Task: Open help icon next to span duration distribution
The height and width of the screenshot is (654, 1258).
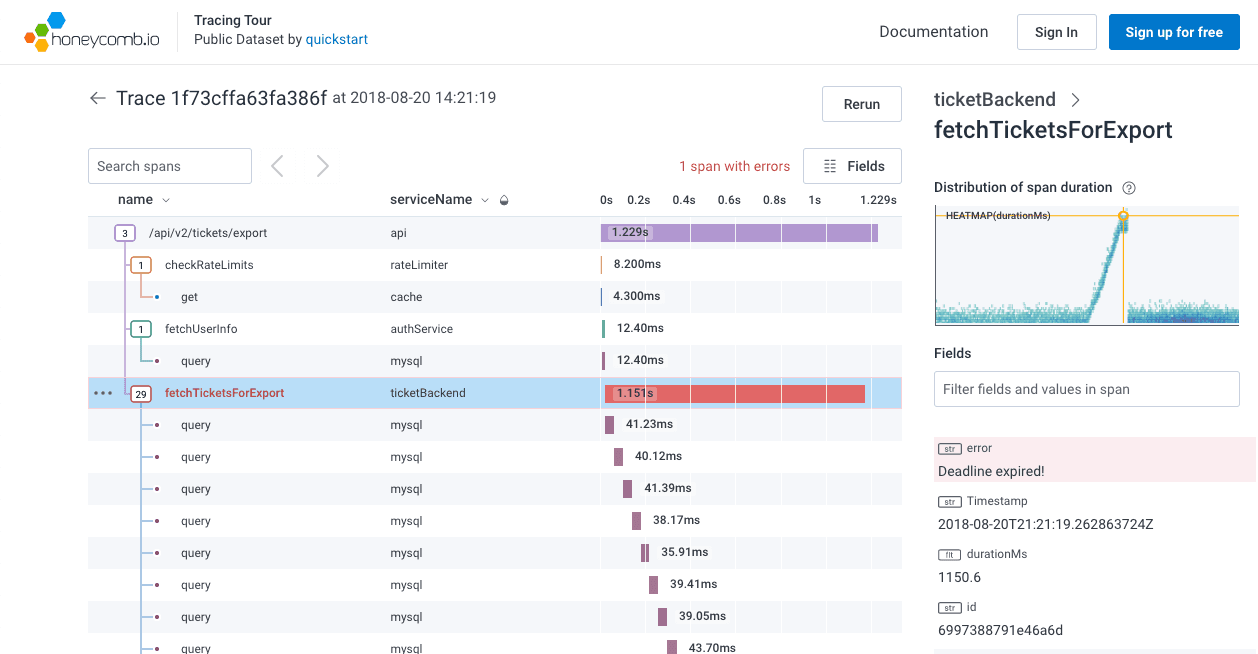Action: [1129, 188]
